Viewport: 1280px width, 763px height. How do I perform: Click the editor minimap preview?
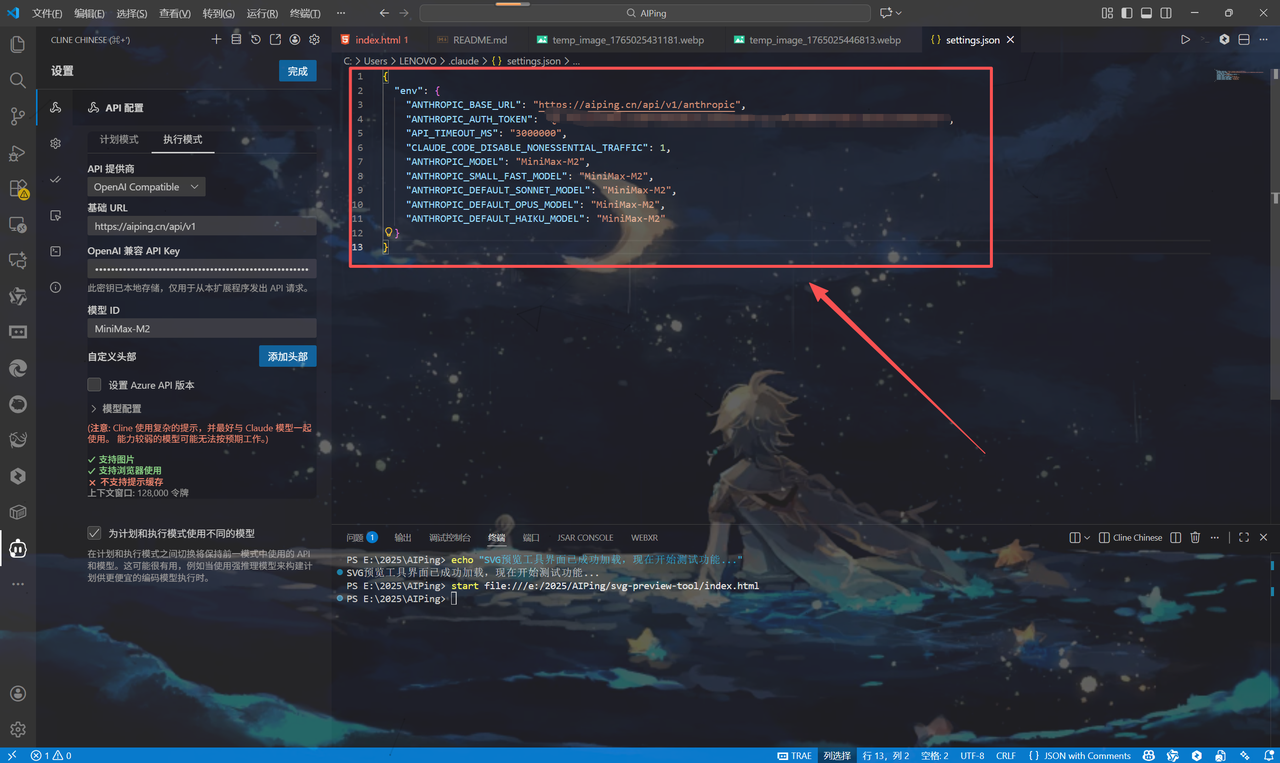pos(1238,75)
